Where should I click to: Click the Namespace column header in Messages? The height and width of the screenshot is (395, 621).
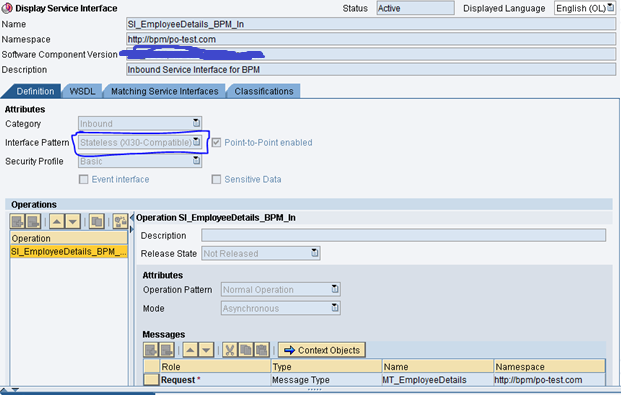click(550, 366)
